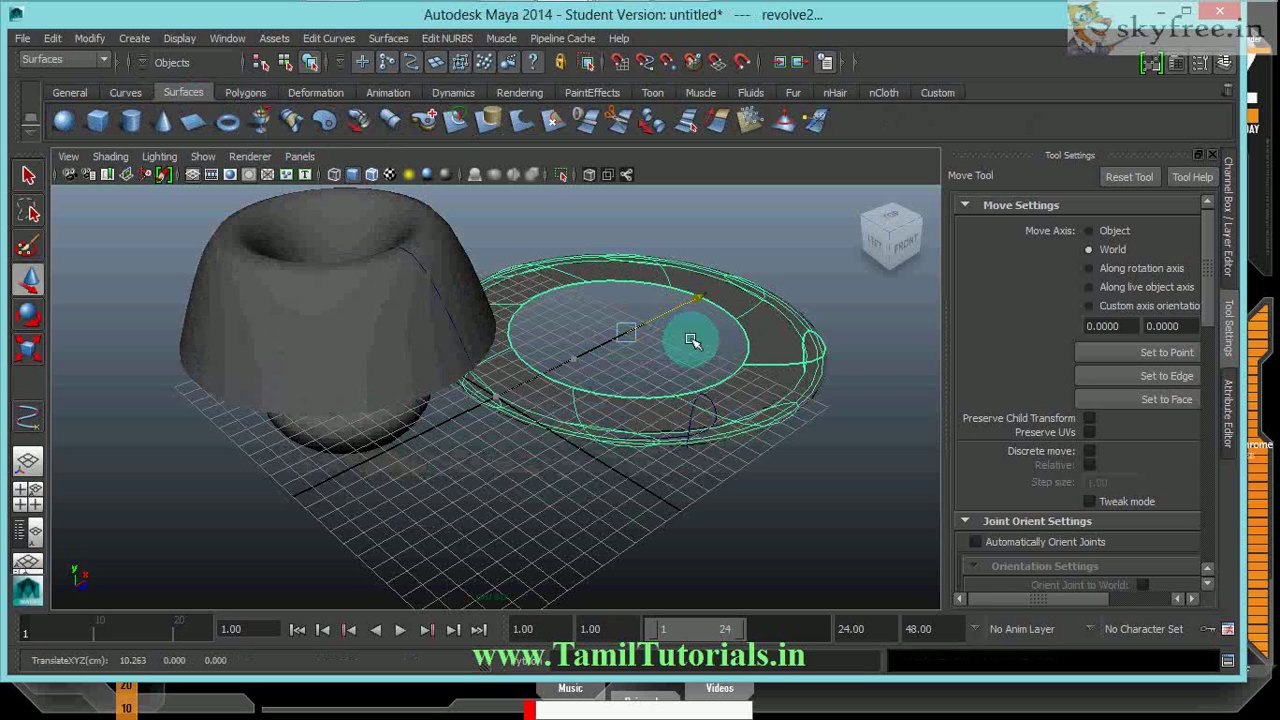Enable use all lights icon
Viewport: 1280px width, 720px height.
click(408, 175)
